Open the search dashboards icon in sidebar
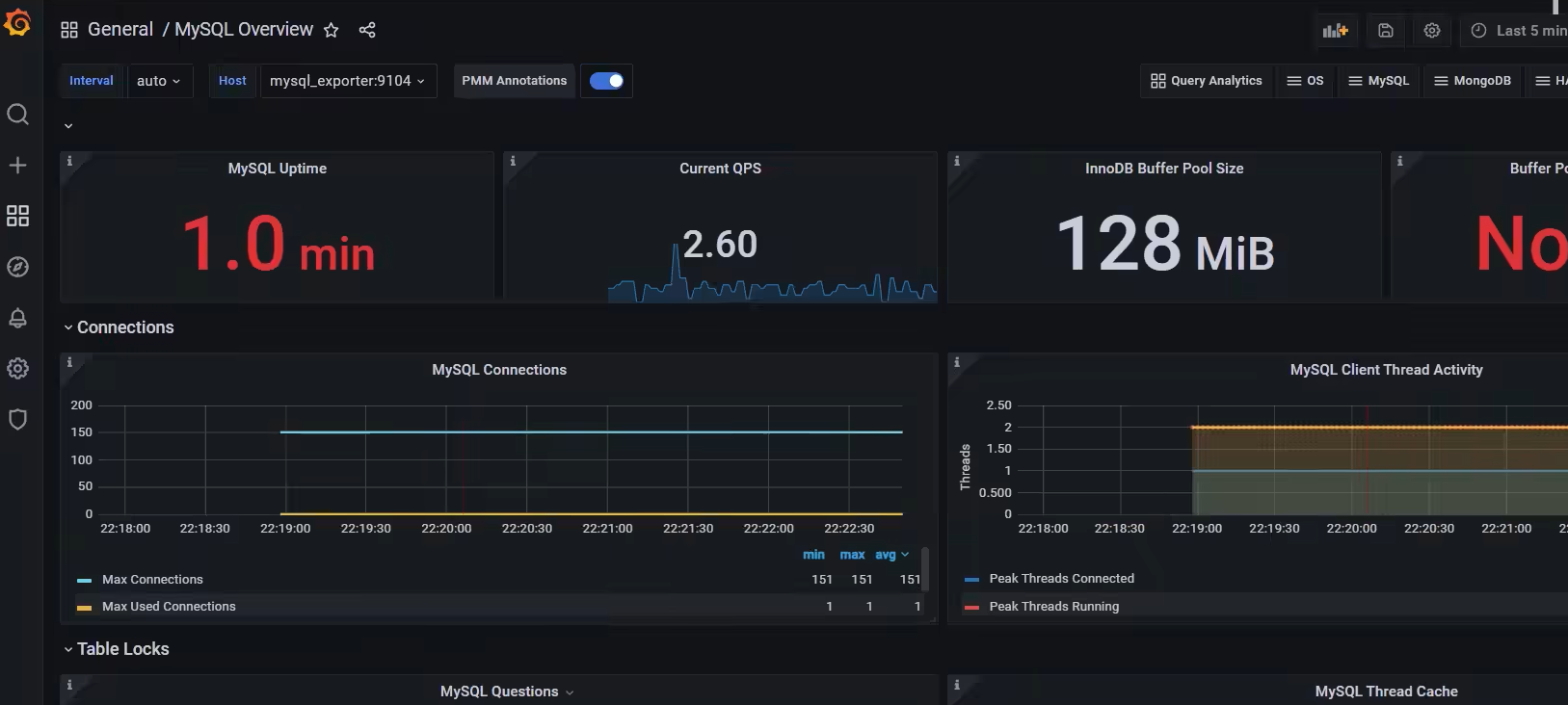The width and height of the screenshot is (1568, 705). (x=17, y=115)
